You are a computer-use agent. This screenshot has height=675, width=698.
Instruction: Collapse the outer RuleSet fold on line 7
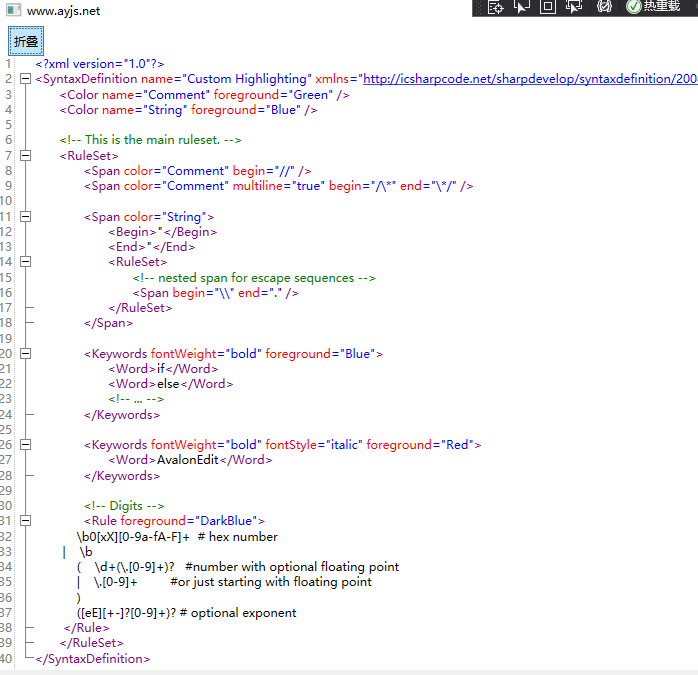click(x=26, y=156)
